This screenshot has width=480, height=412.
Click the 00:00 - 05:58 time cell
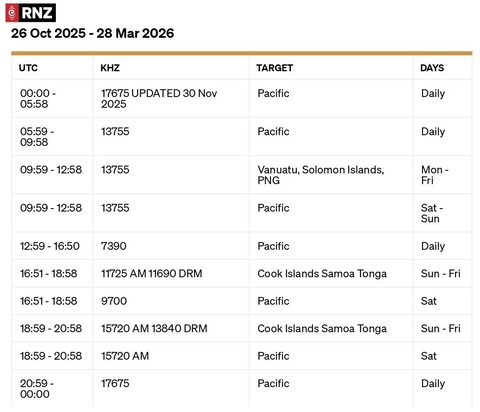52,99
